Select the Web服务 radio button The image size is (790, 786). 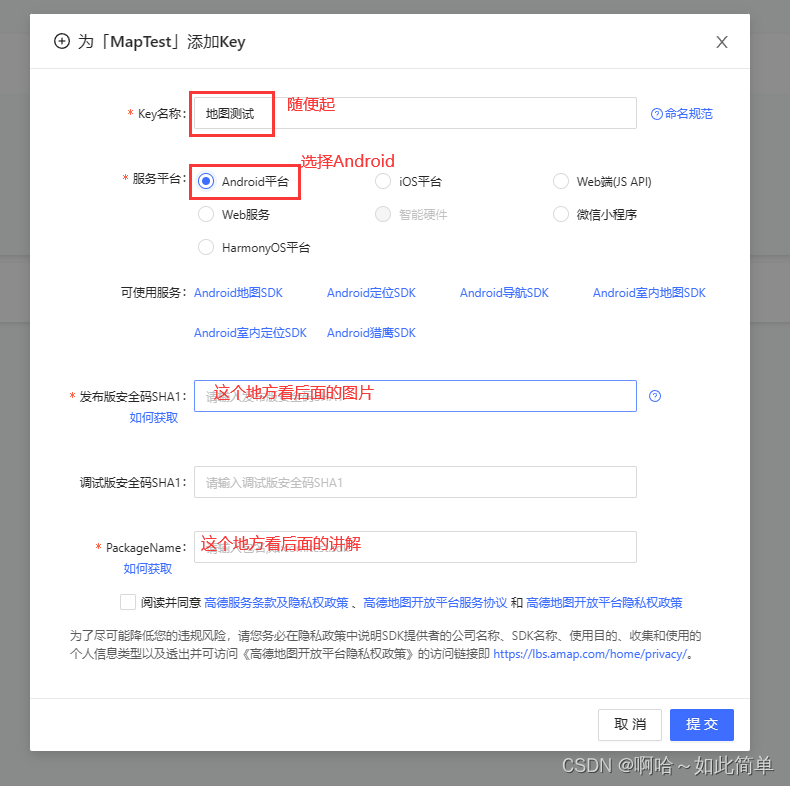click(206, 214)
